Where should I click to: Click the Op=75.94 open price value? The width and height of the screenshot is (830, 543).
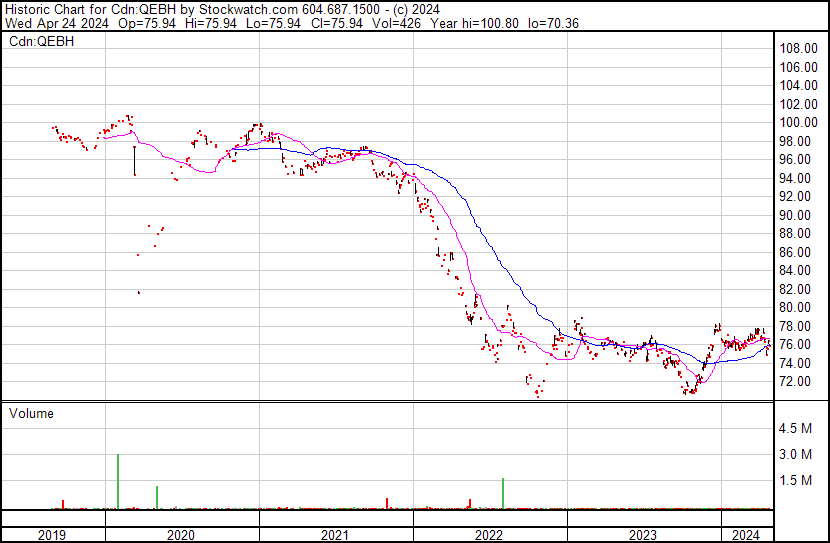click(x=147, y=23)
